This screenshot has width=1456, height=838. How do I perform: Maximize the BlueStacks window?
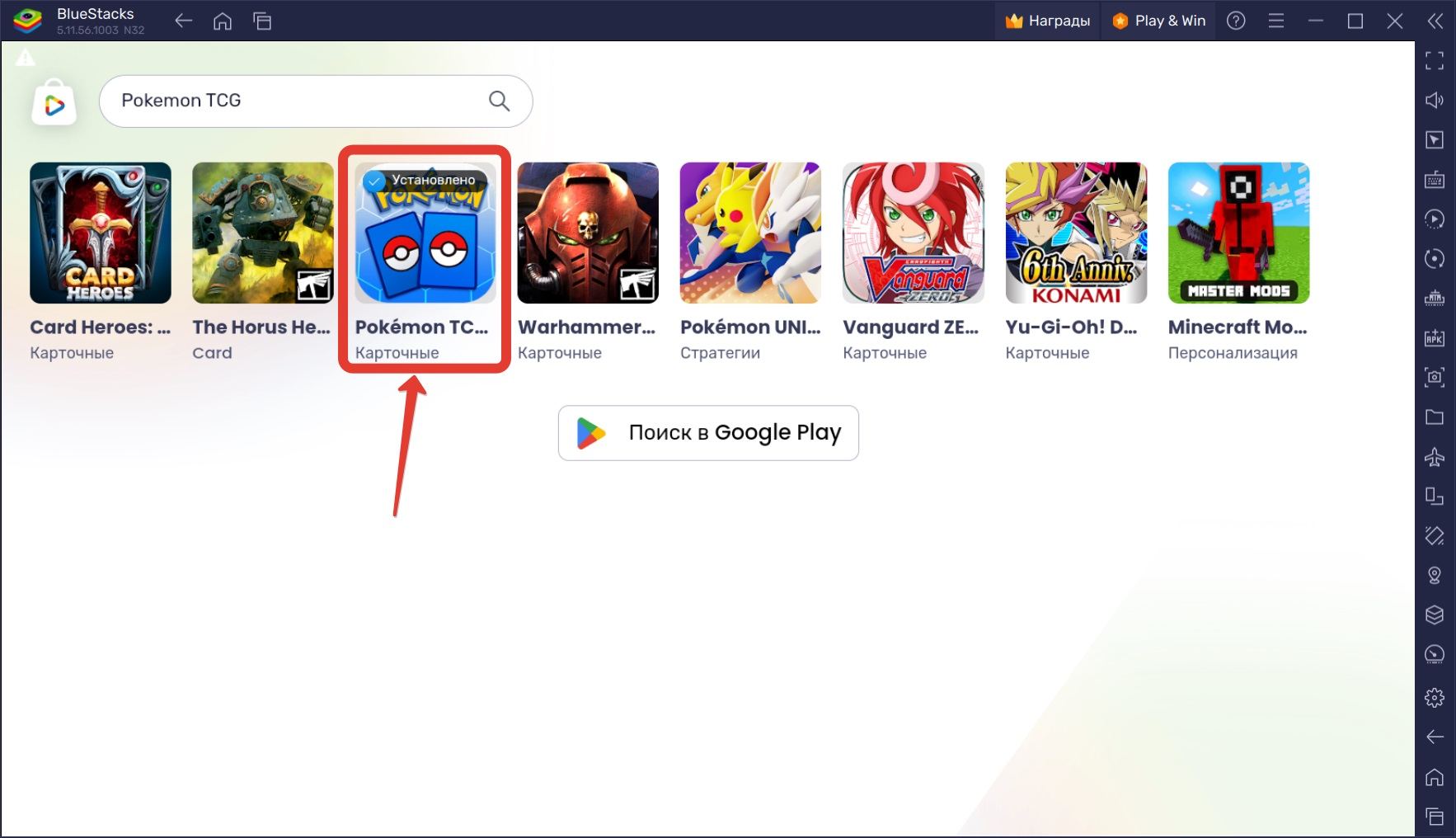point(1355,21)
